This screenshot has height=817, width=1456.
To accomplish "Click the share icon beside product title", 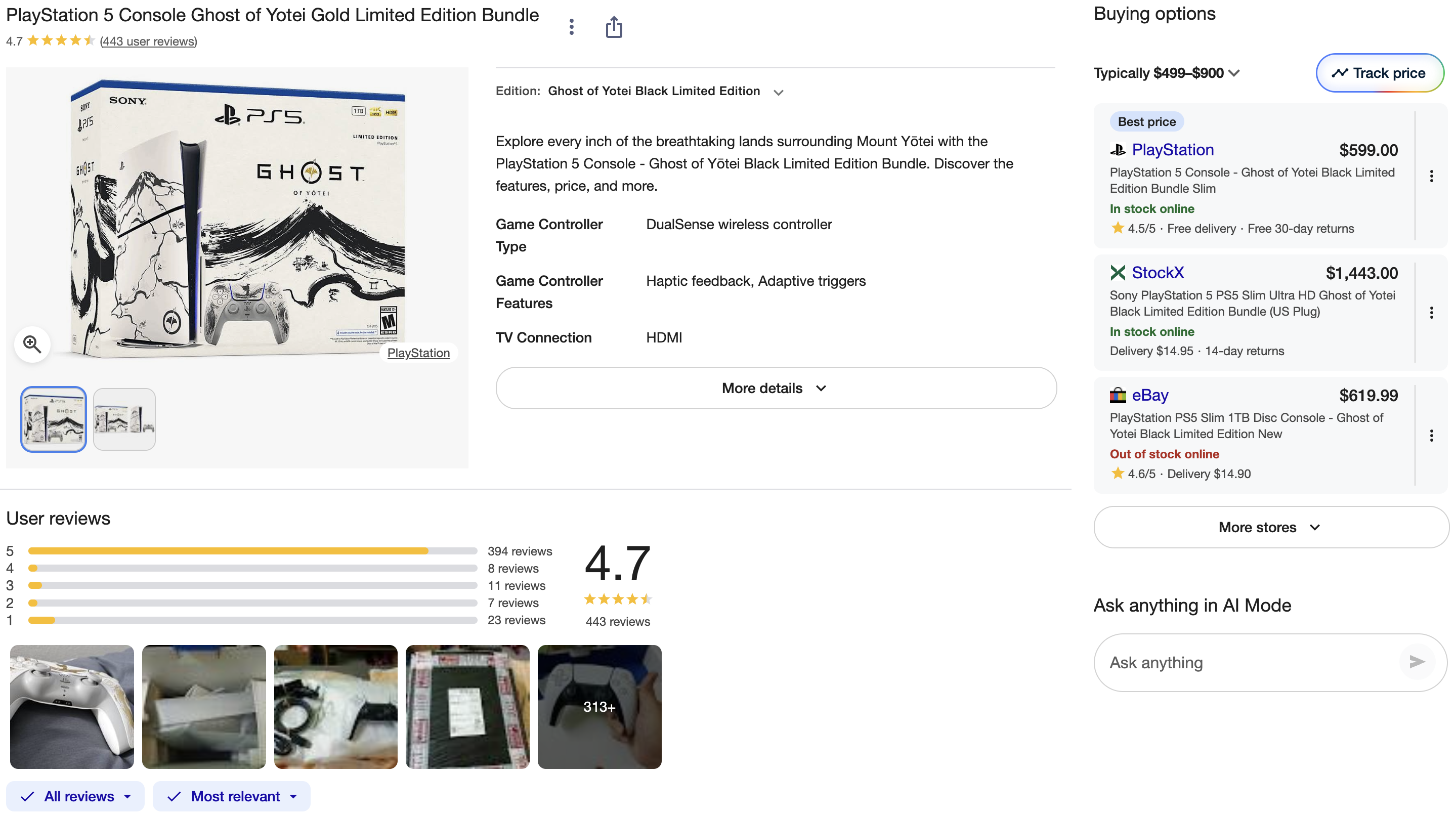I will point(614,27).
